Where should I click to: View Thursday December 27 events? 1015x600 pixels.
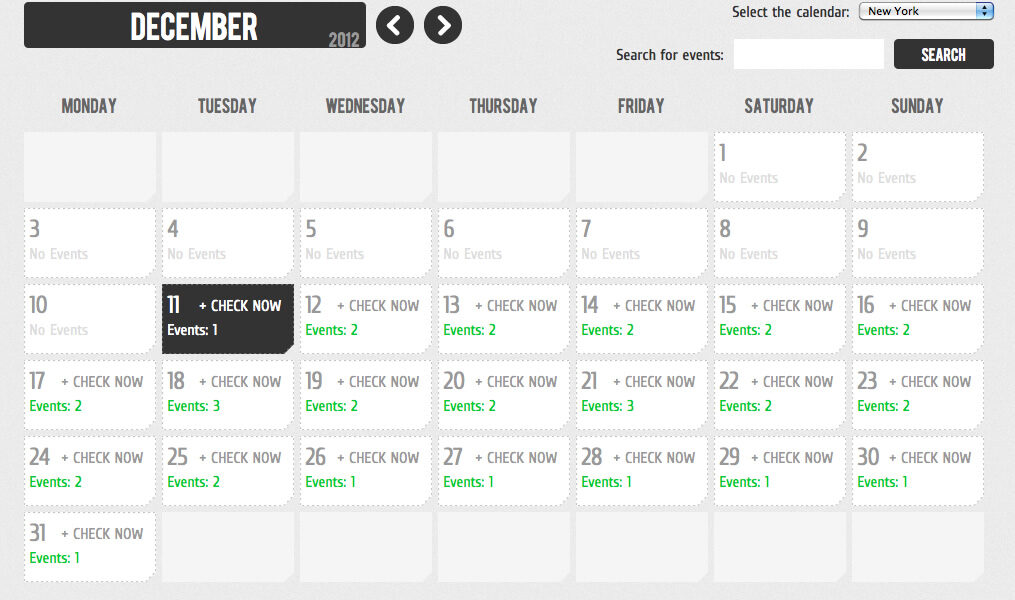[516, 458]
